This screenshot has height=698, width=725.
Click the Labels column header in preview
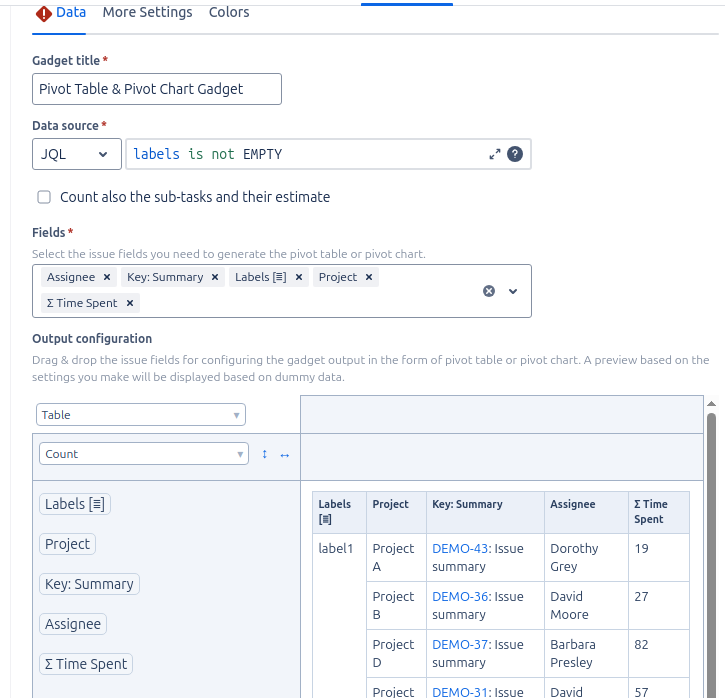coord(339,512)
